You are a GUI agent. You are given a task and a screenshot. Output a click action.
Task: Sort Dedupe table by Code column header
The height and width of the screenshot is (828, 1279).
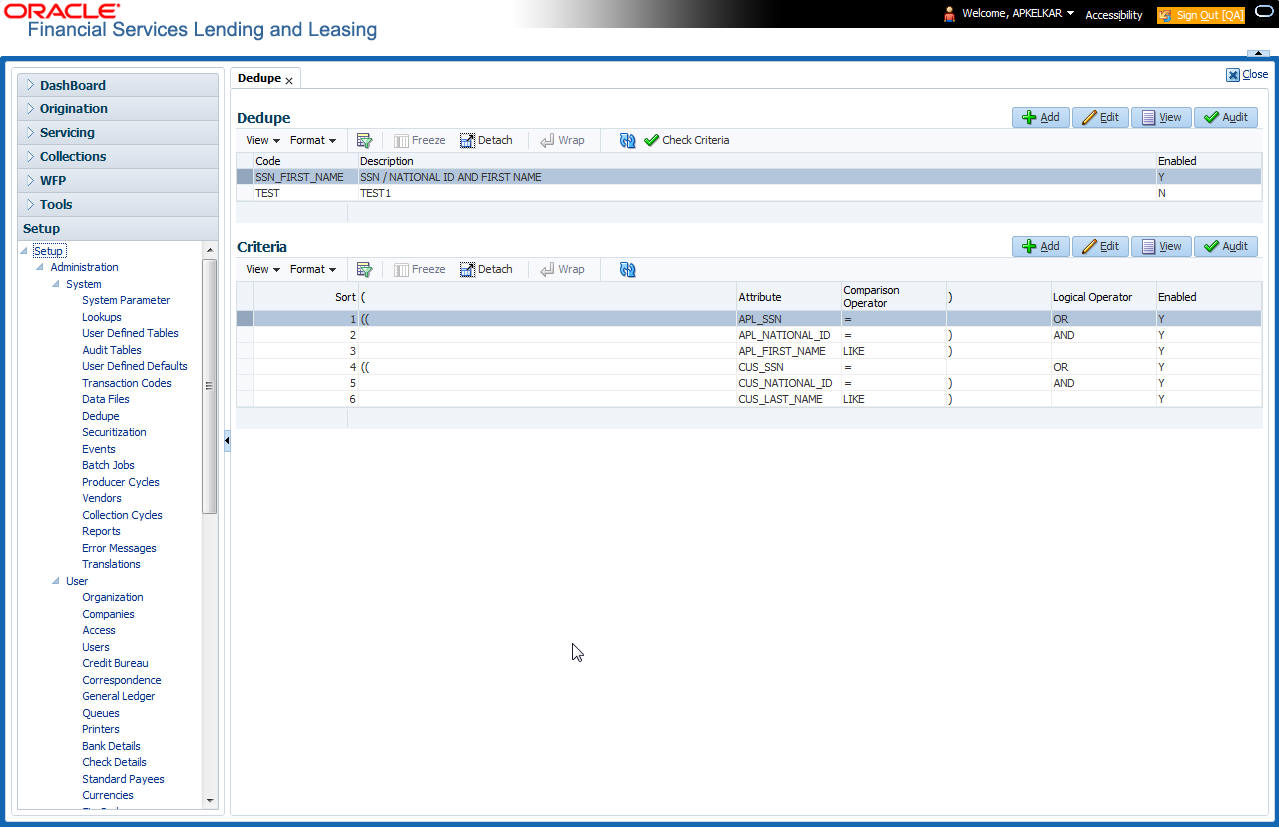tap(305, 161)
